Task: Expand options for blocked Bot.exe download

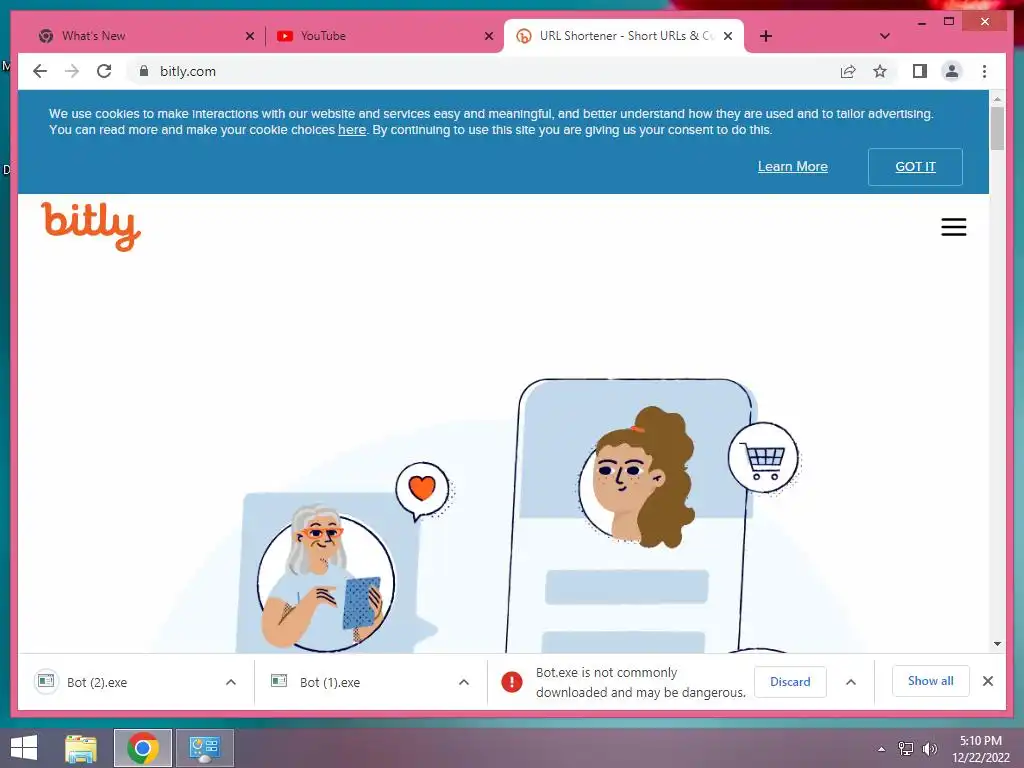Action: [x=850, y=682]
